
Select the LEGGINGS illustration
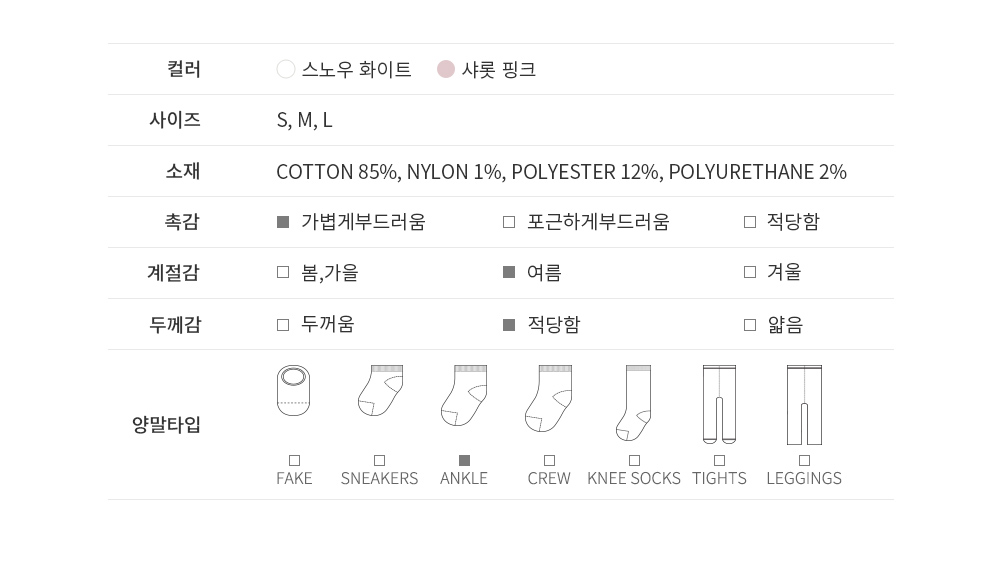[804, 404]
